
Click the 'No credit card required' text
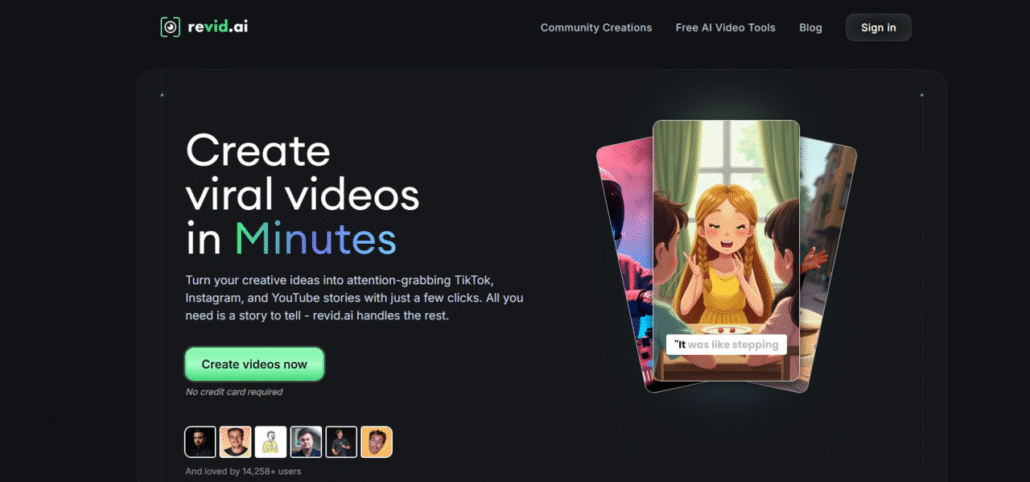(234, 392)
